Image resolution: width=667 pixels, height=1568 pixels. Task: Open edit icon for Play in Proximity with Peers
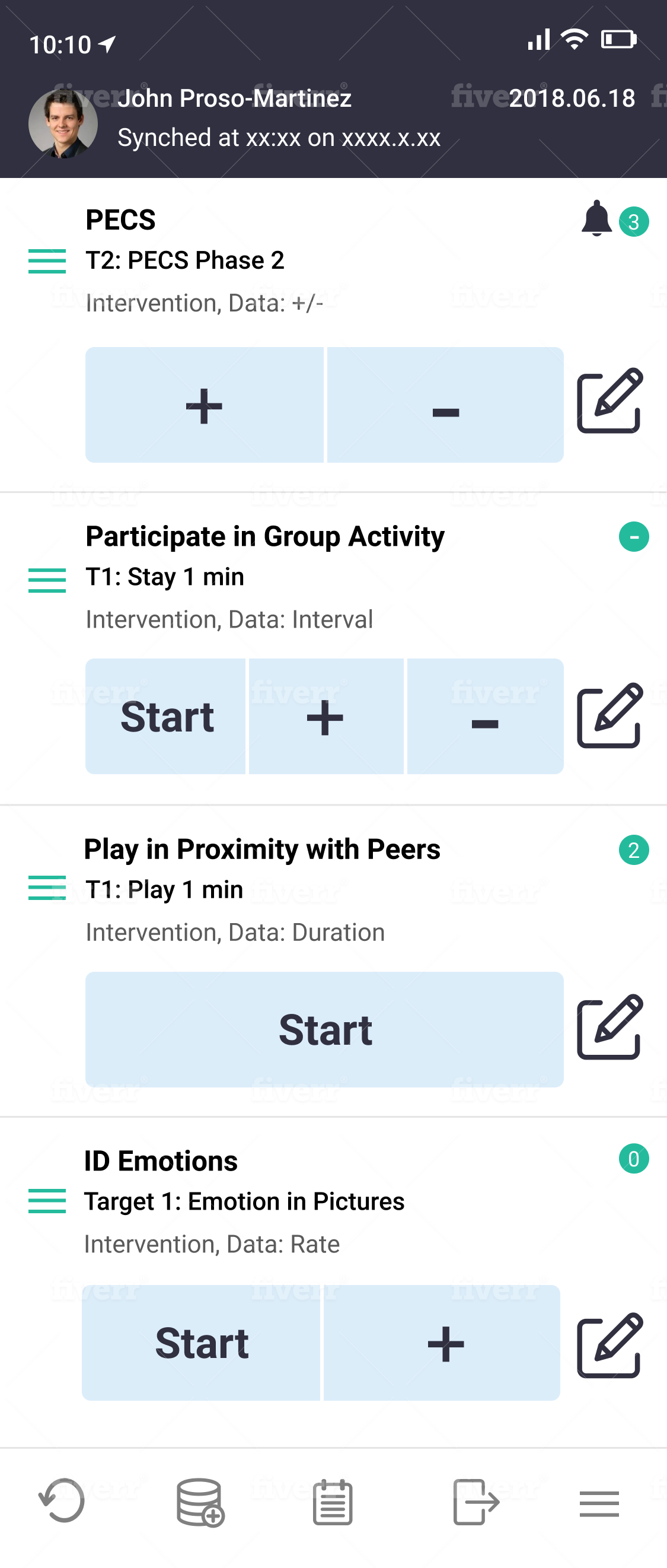[609, 1028]
